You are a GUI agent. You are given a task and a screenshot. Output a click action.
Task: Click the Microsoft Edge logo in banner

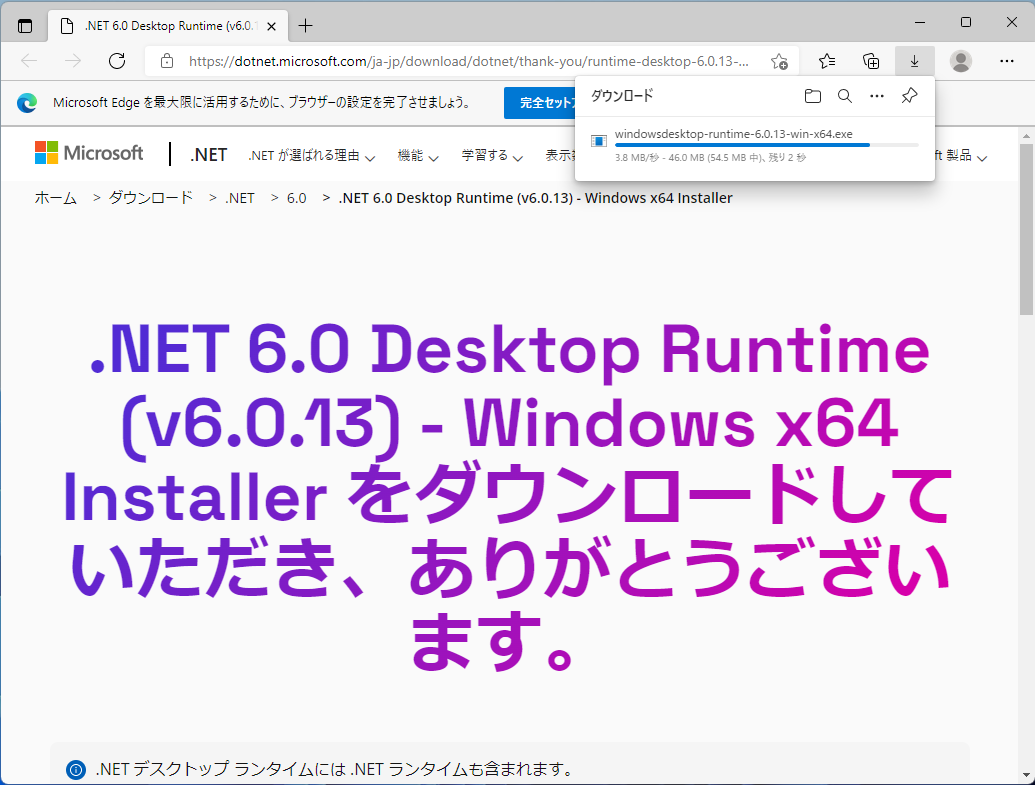click(x=27, y=103)
